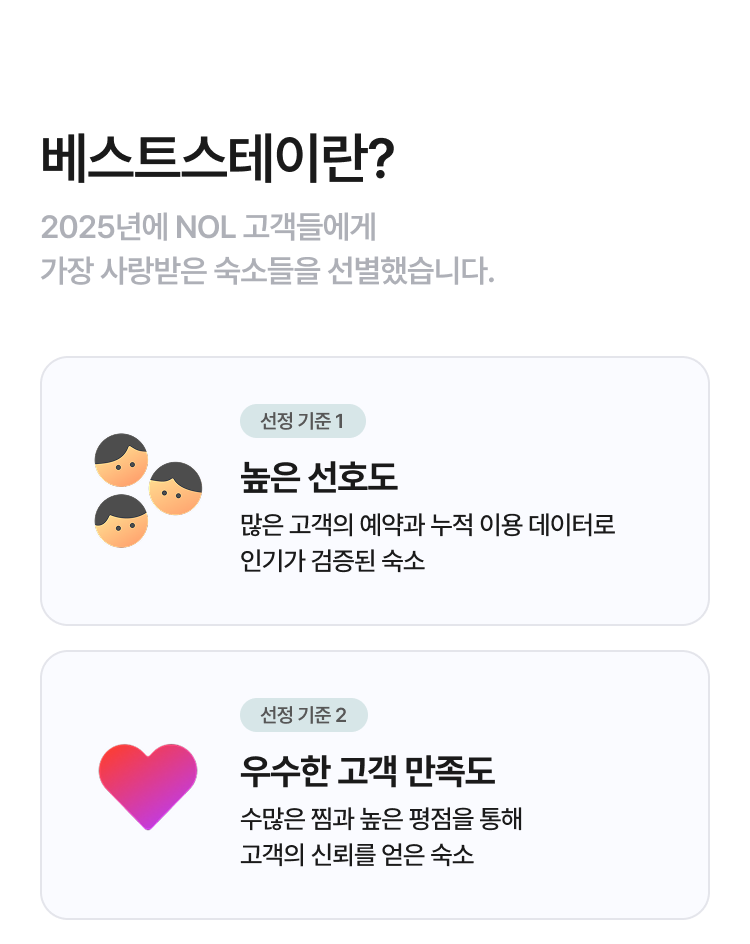Screen dimensions: 750x944
Task: Click the '가장 사랑받은' subtitle text
Action: click(x=124, y=270)
